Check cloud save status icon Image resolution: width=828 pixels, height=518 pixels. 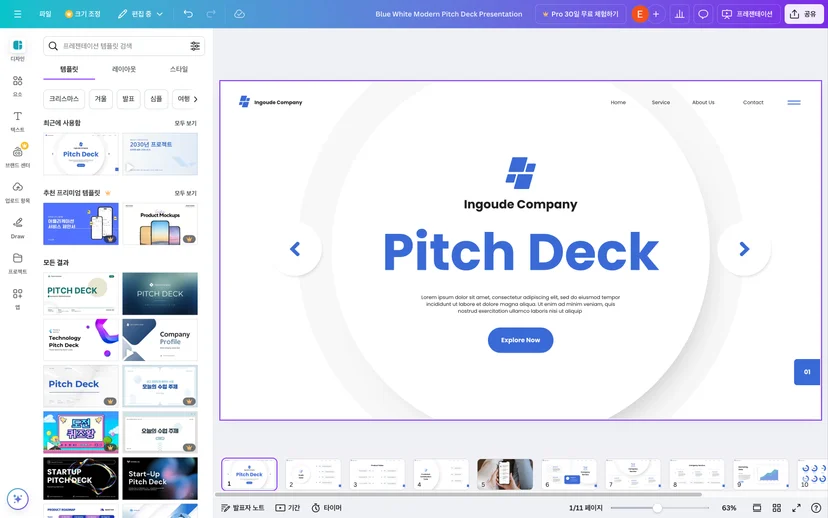tap(239, 14)
